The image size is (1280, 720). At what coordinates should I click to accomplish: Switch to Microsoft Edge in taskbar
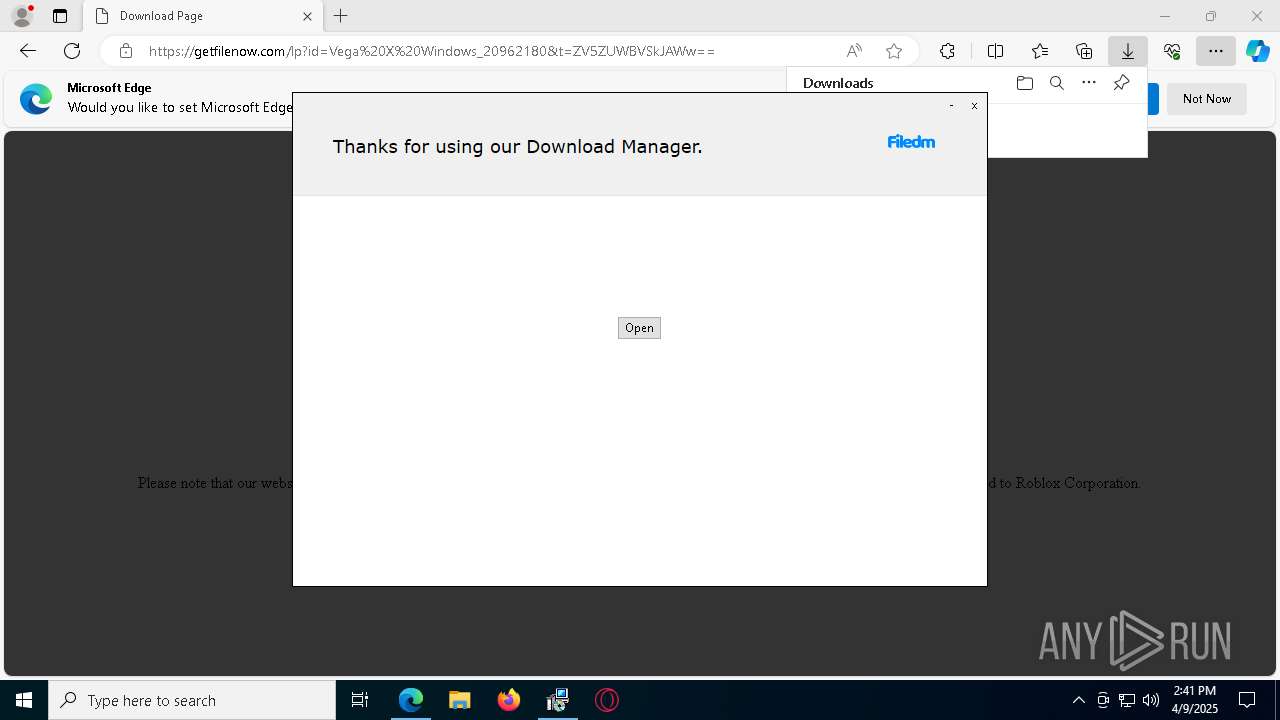pyautogui.click(x=411, y=700)
